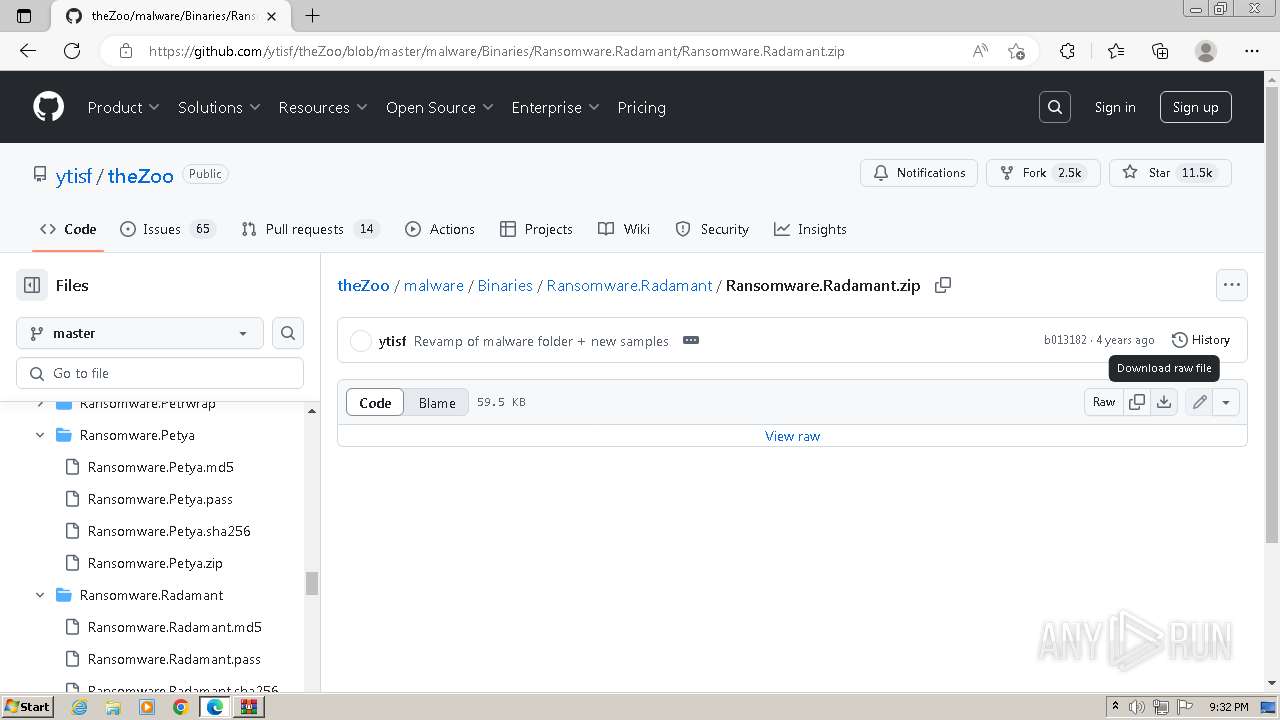This screenshot has height=720, width=1280.
Task: Open the Wiki tab
Action: point(624,229)
